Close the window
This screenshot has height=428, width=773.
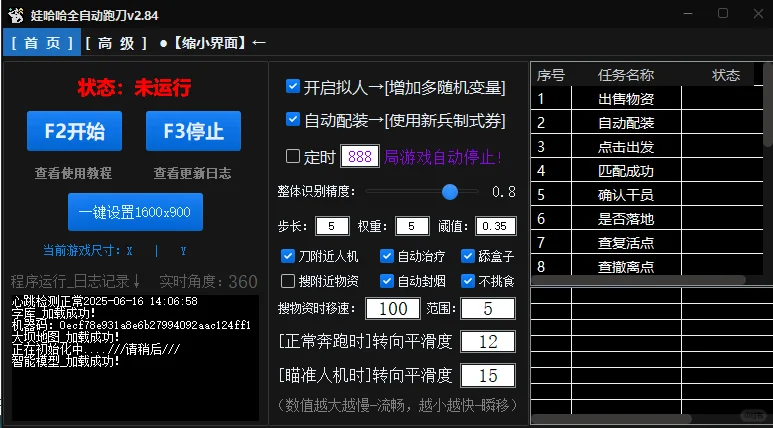click(758, 13)
